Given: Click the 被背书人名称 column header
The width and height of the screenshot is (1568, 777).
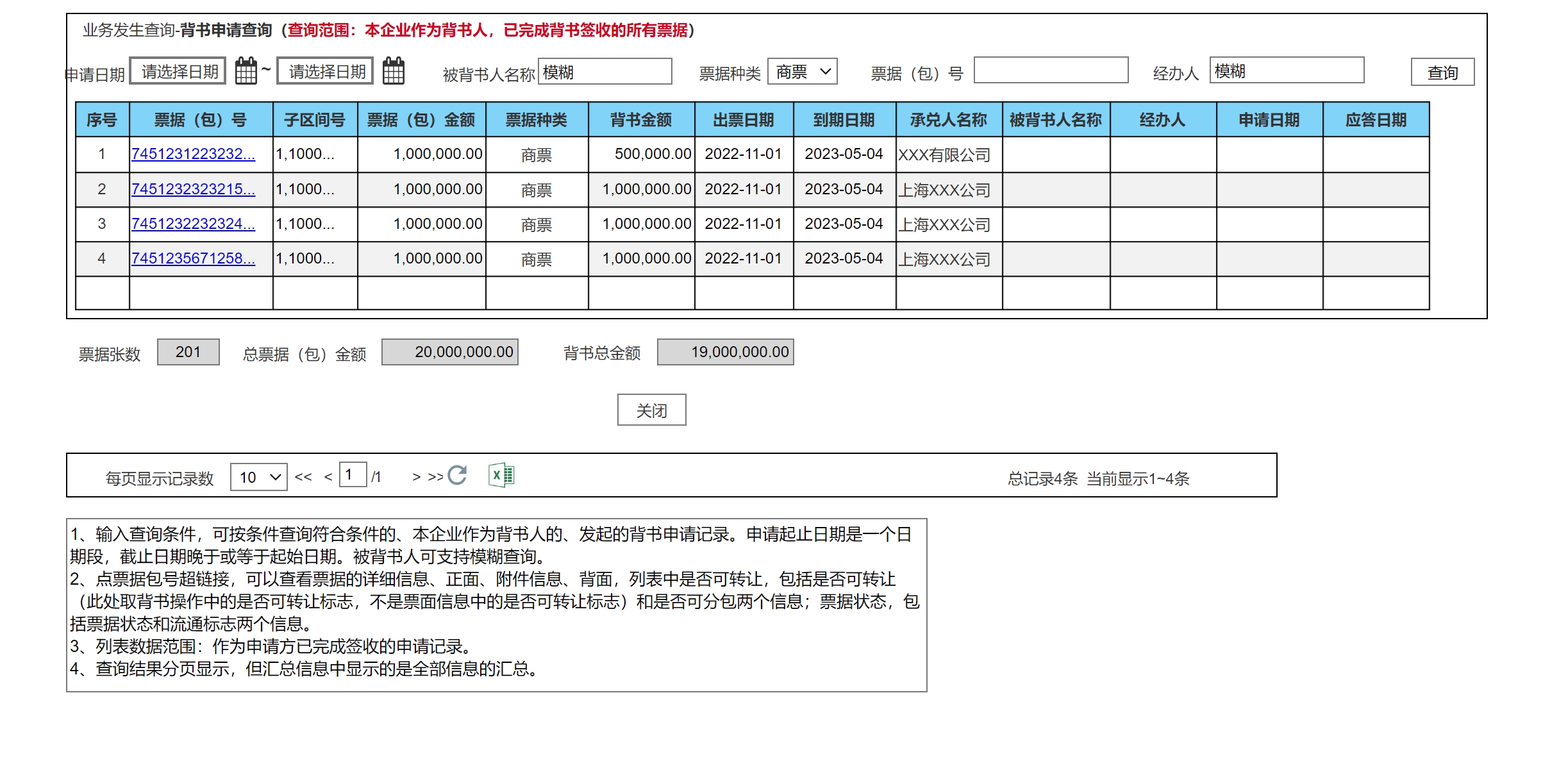Looking at the screenshot, I should coord(1056,119).
